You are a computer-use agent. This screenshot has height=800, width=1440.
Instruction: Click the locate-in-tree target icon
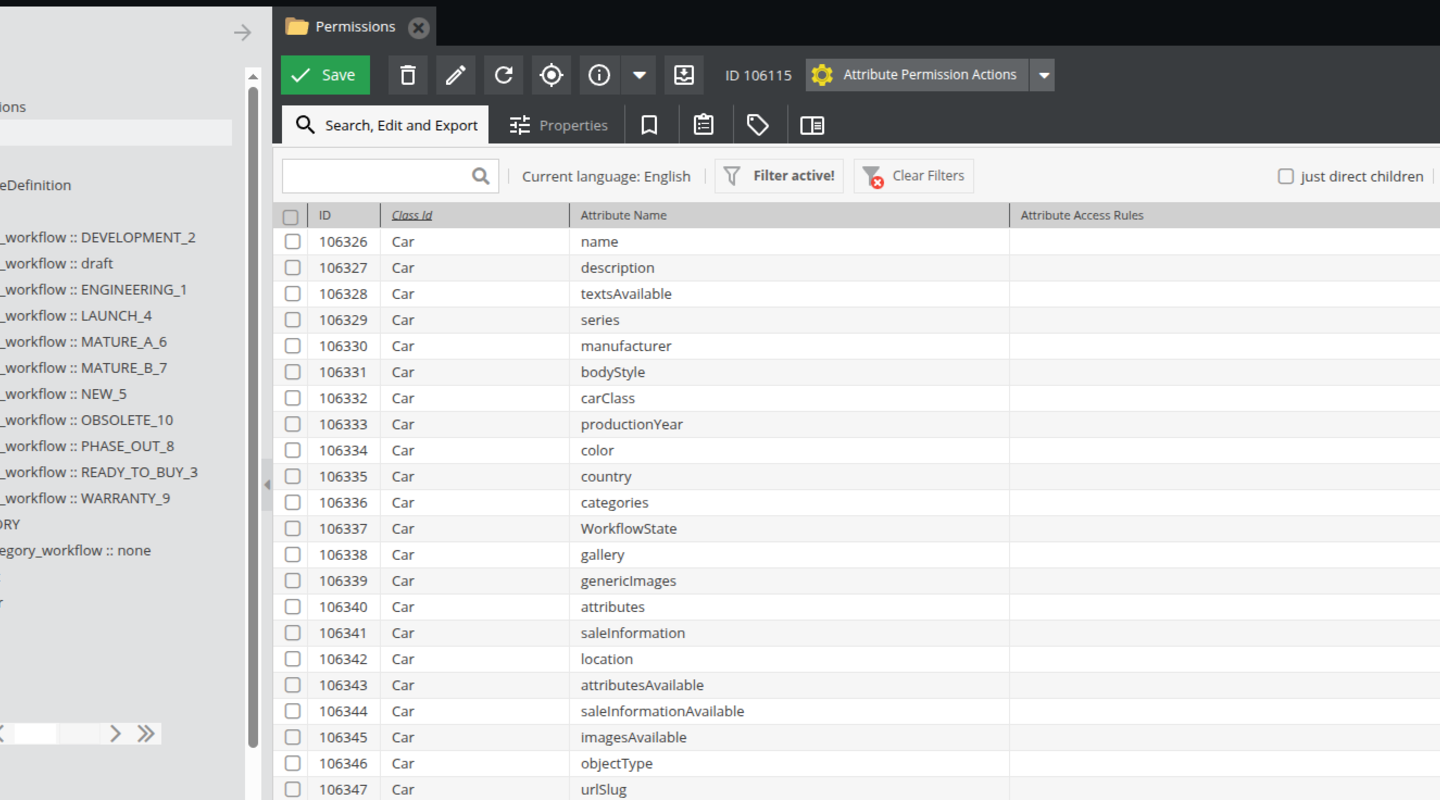click(x=551, y=75)
